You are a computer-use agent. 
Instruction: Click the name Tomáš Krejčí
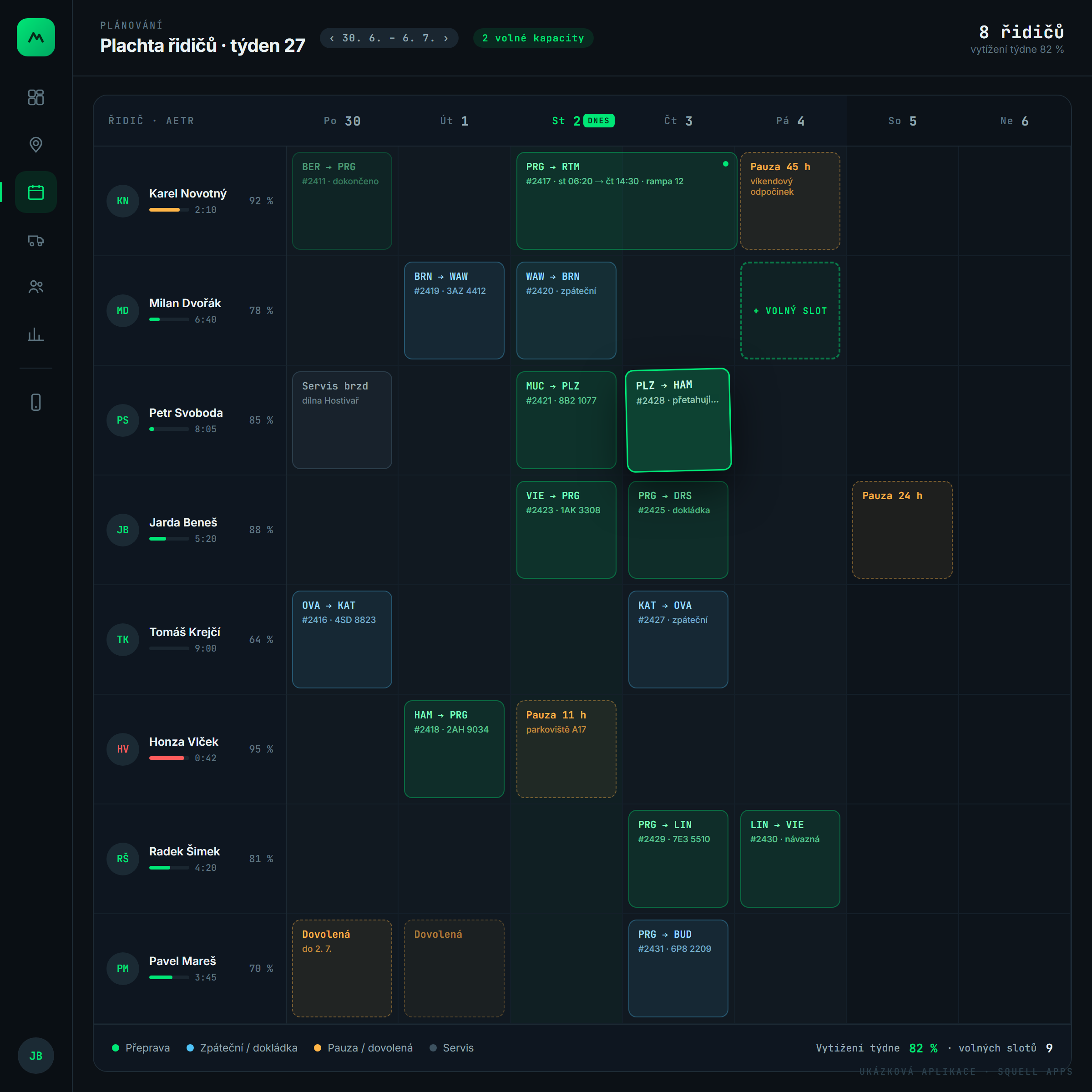coord(184,632)
